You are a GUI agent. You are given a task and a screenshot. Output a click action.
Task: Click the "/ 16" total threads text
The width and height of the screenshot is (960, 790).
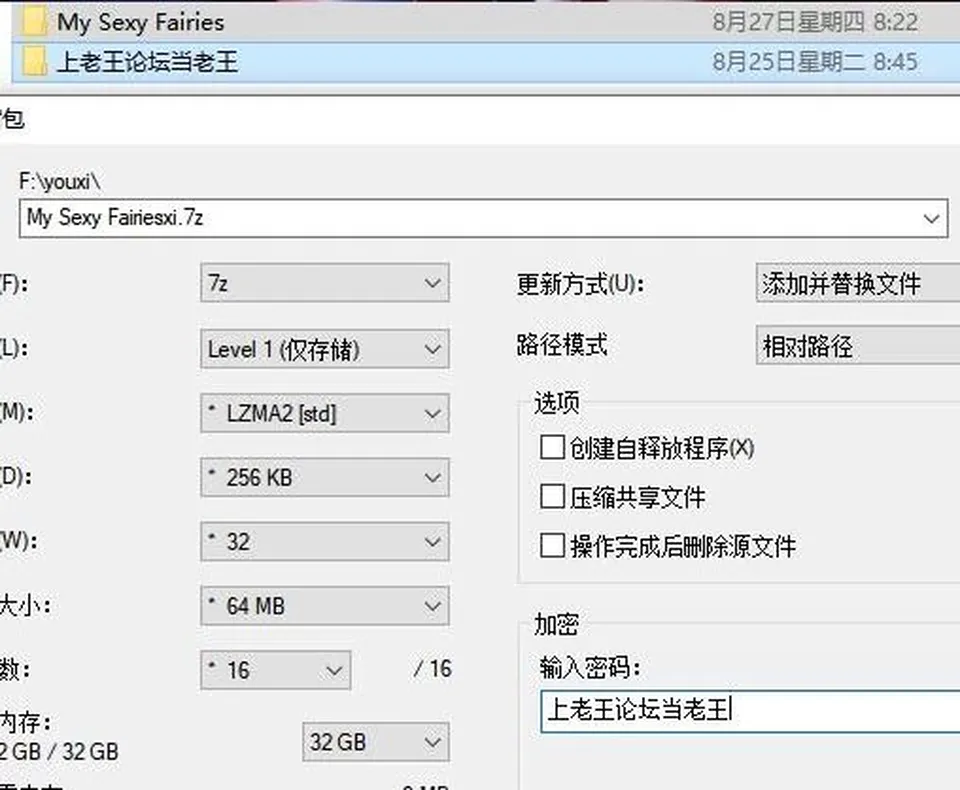(x=432, y=669)
